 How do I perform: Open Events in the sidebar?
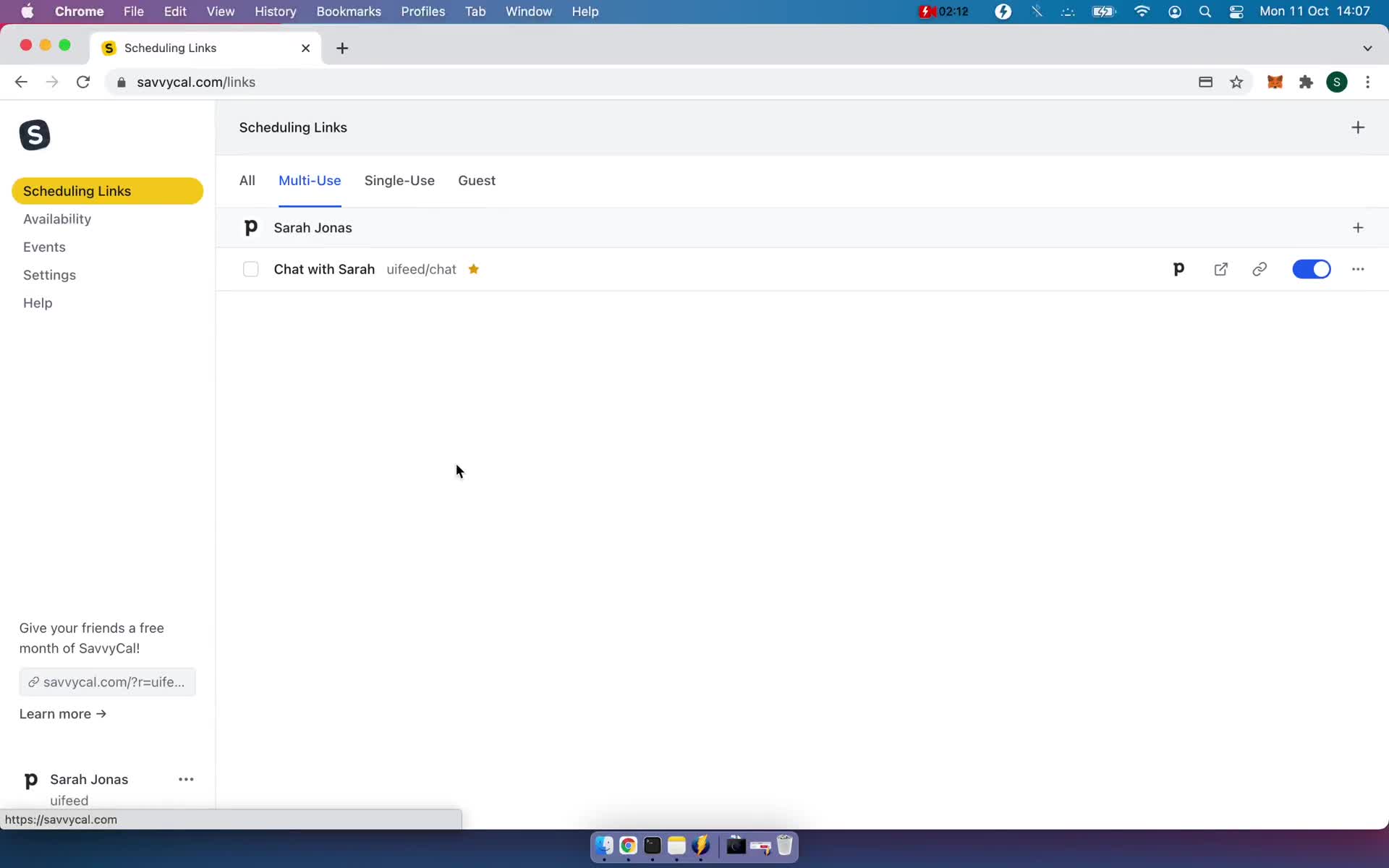44,247
